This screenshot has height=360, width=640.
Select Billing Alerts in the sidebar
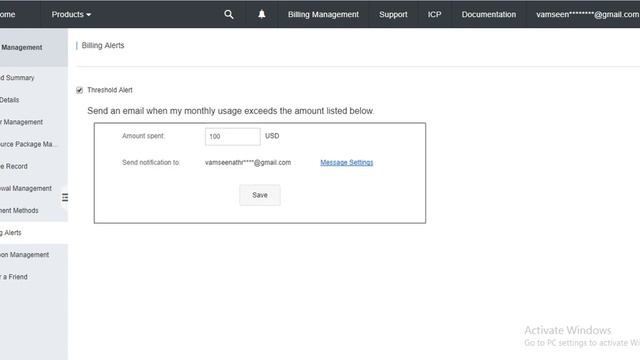point(11,233)
